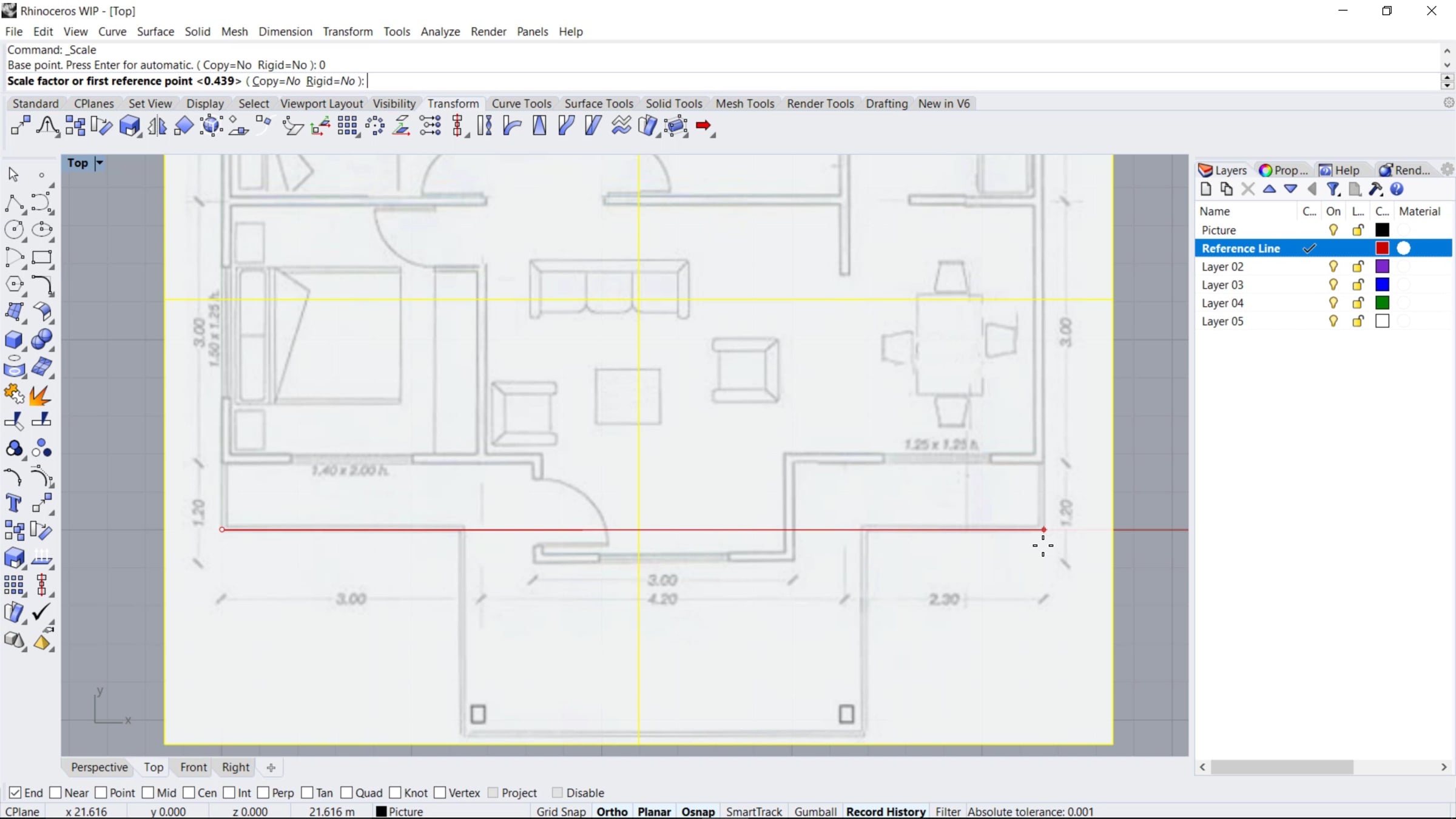The width and height of the screenshot is (1456, 819).
Task: Expand command history scroll down arrow
Action: pyautogui.click(x=1447, y=65)
